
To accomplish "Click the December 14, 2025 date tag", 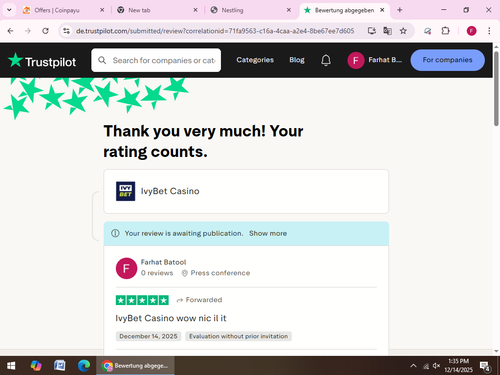I will point(148,336).
